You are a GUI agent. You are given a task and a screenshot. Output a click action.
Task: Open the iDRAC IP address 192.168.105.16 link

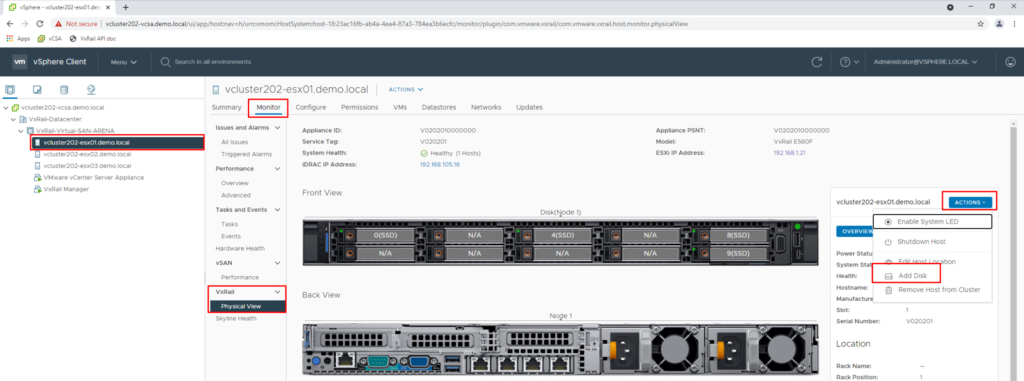pyautogui.click(x=440, y=165)
